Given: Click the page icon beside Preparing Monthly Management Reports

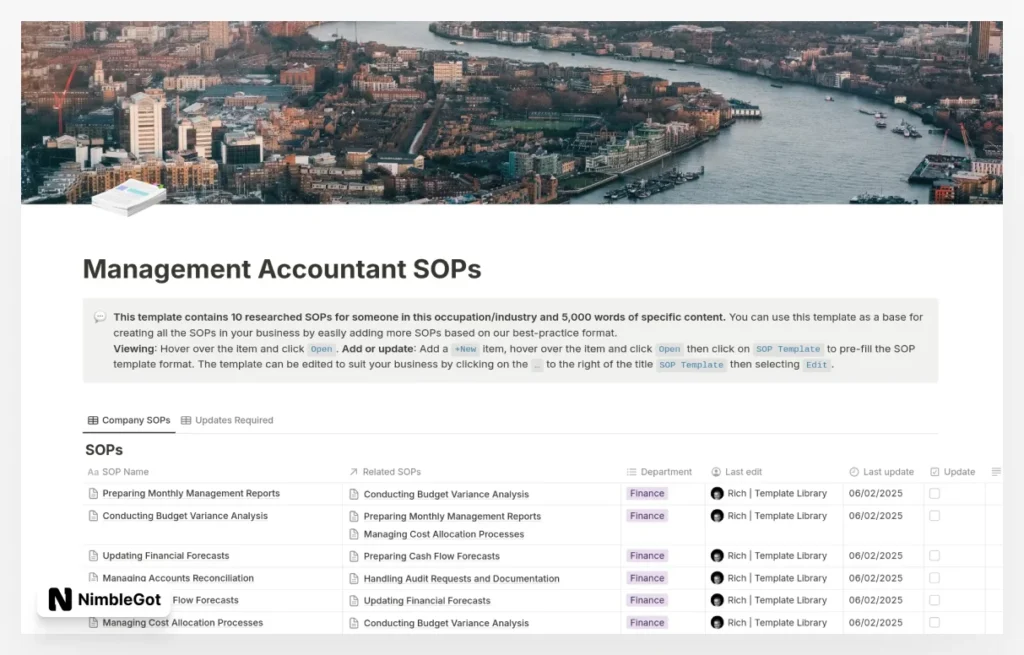Looking at the screenshot, I should 92,493.
